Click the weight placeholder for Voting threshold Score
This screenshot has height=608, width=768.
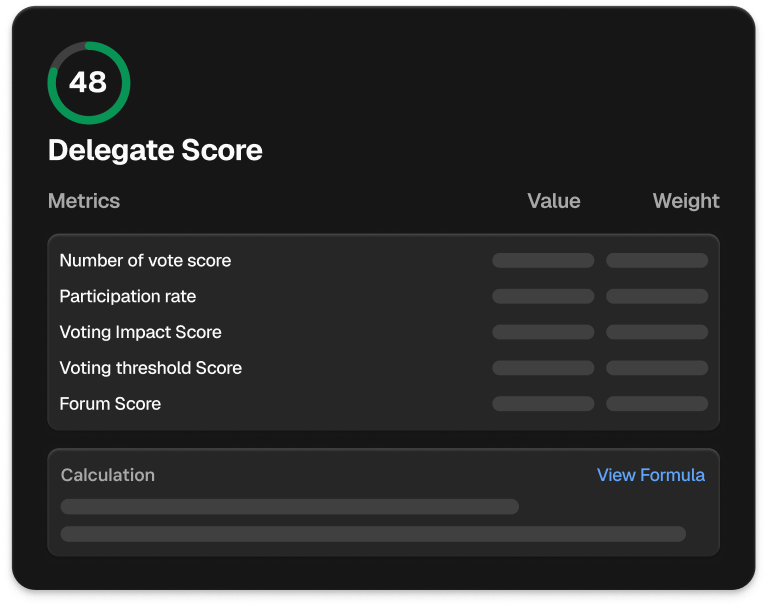657,369
